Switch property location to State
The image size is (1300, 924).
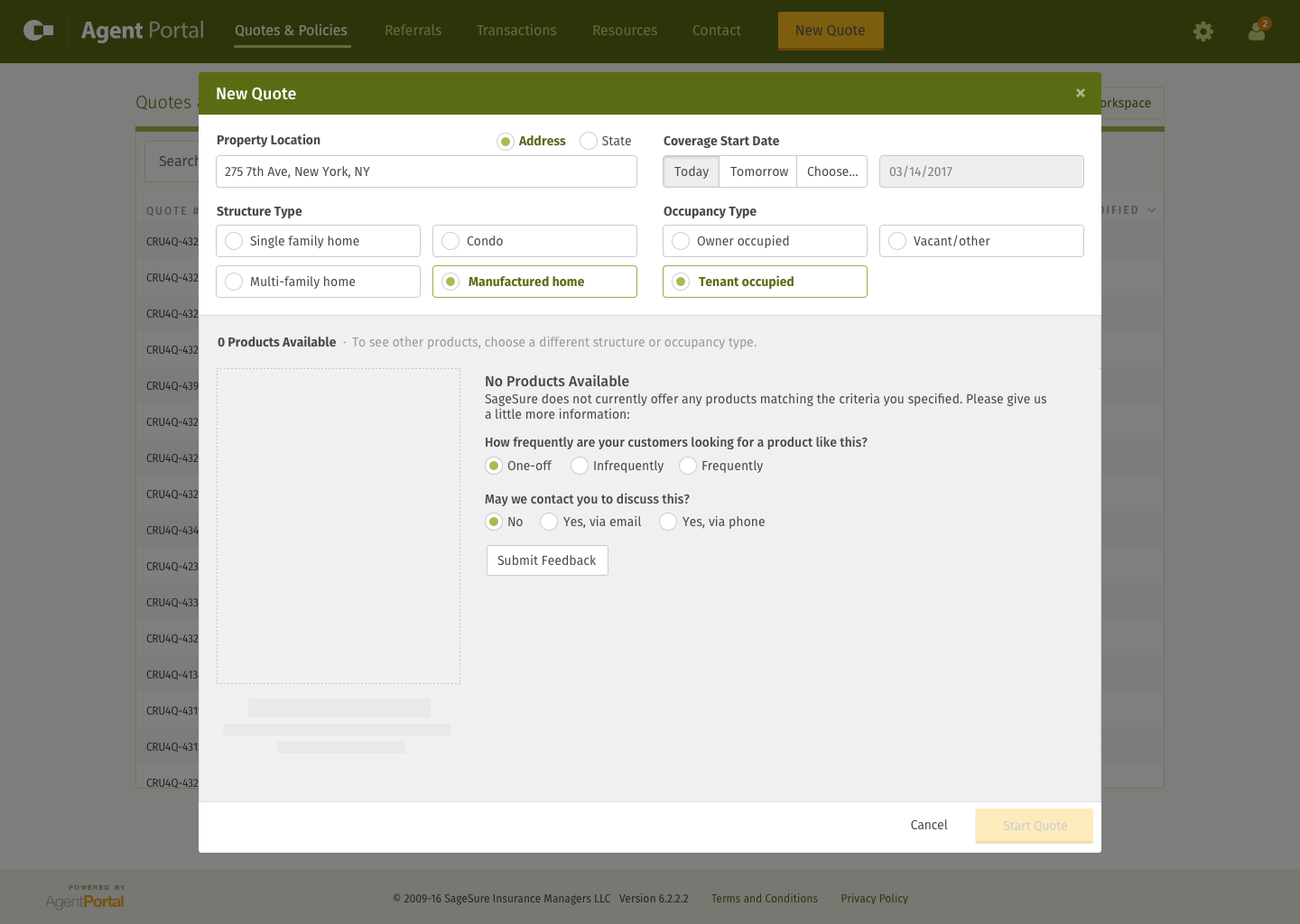(606, 141)
